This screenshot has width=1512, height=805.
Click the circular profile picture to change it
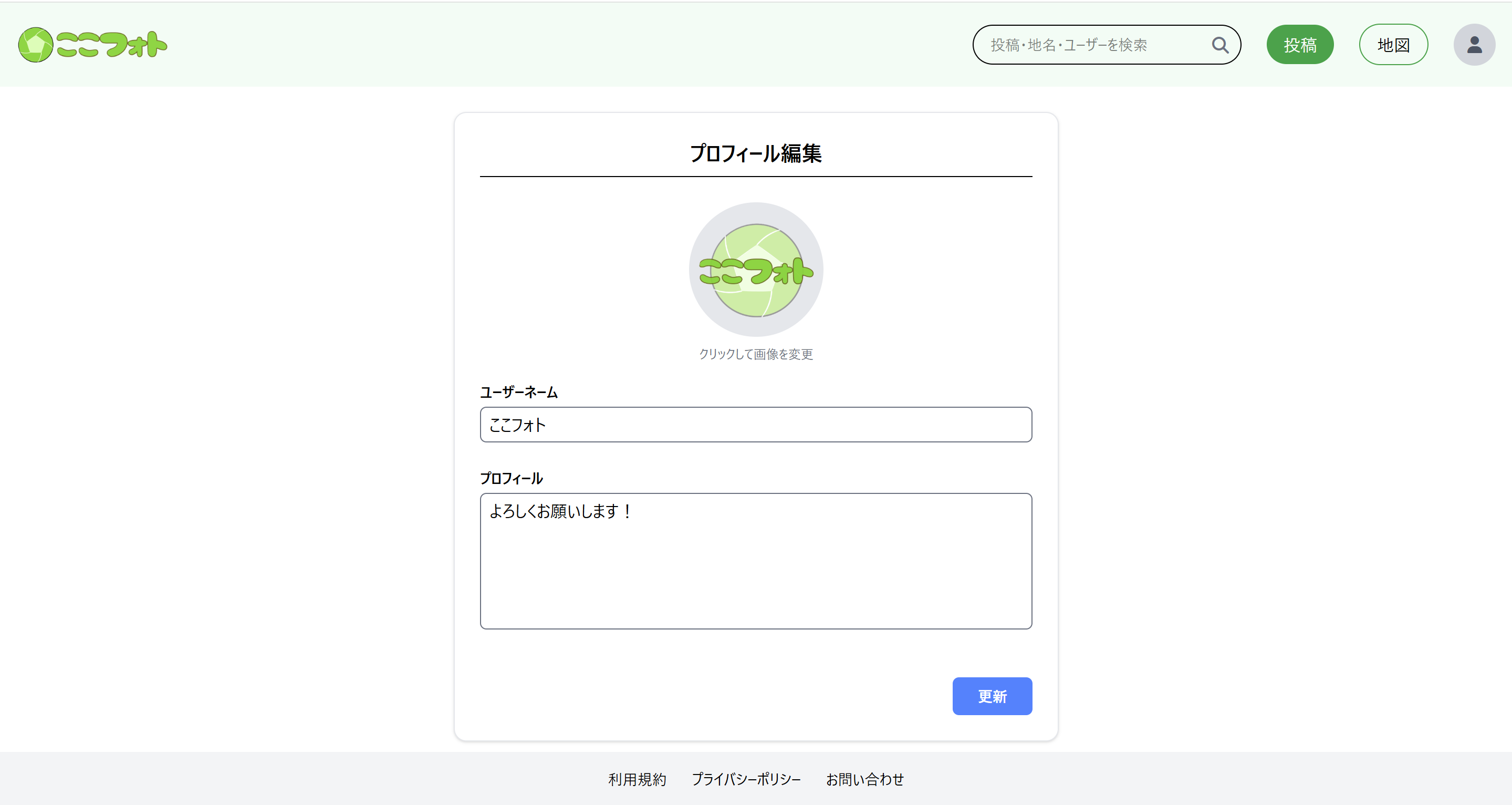pyautogui.click(x=755, y=270)
